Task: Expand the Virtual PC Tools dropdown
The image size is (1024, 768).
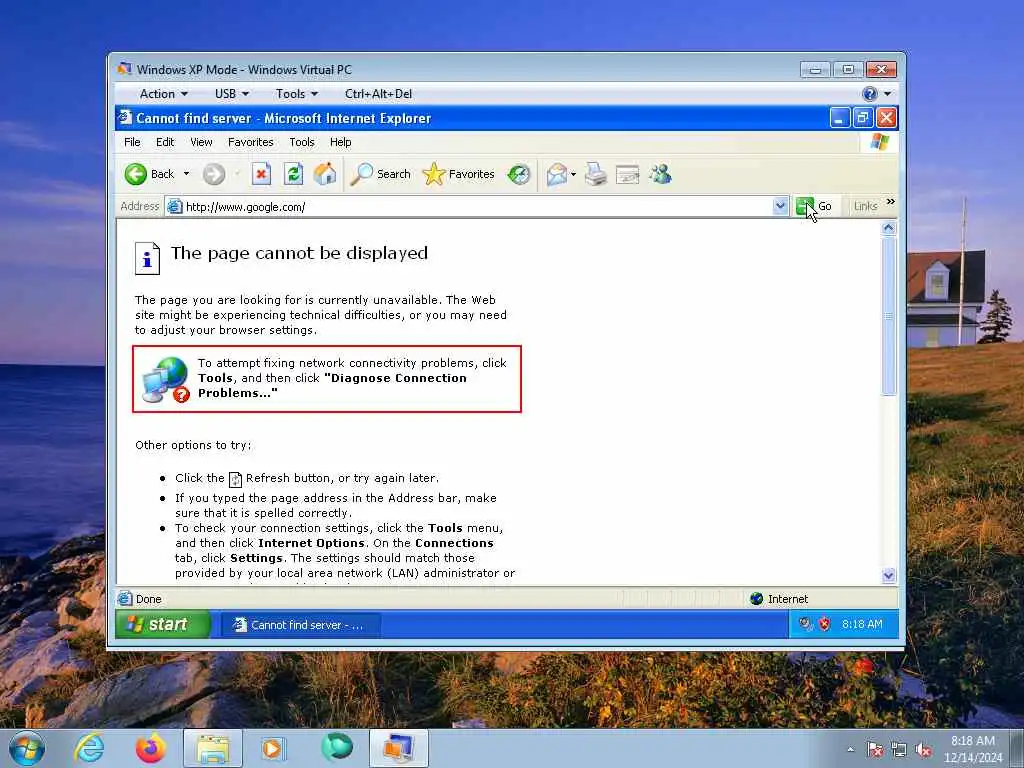Action: coord(297,94)
